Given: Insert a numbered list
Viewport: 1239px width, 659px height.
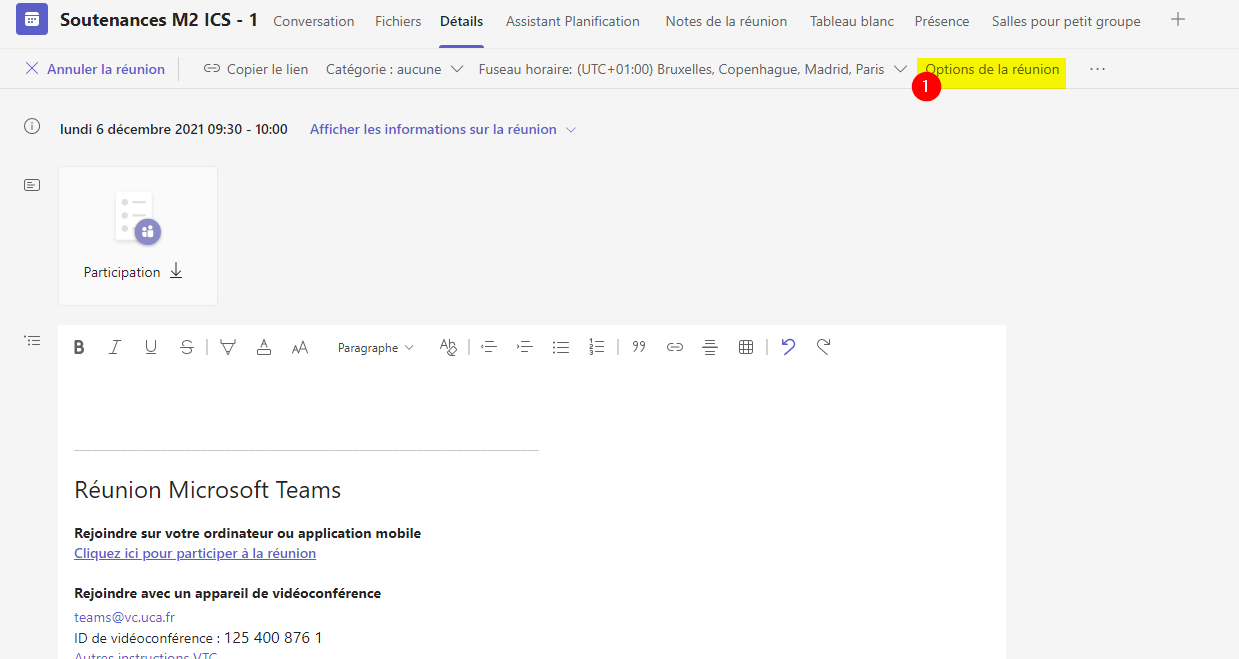Looking at the screenshot, I should [x=597, y=347].
